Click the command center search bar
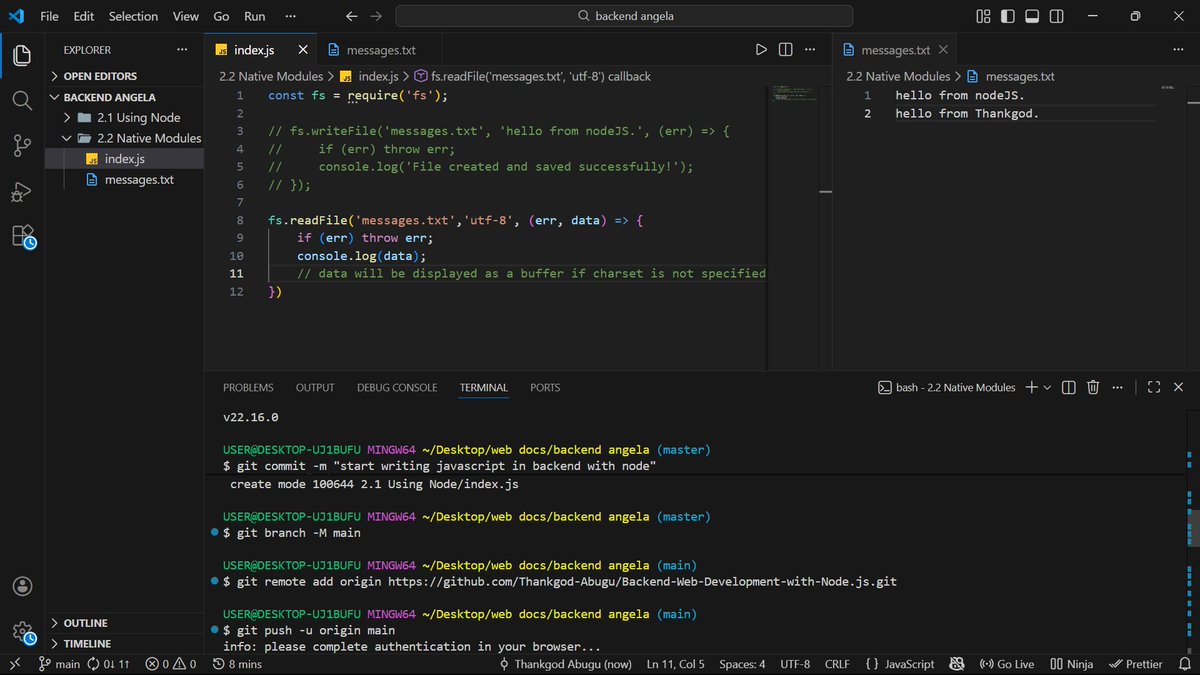Image resolution: width=1200 pixels, height=675 pixels. pos(625,16)
